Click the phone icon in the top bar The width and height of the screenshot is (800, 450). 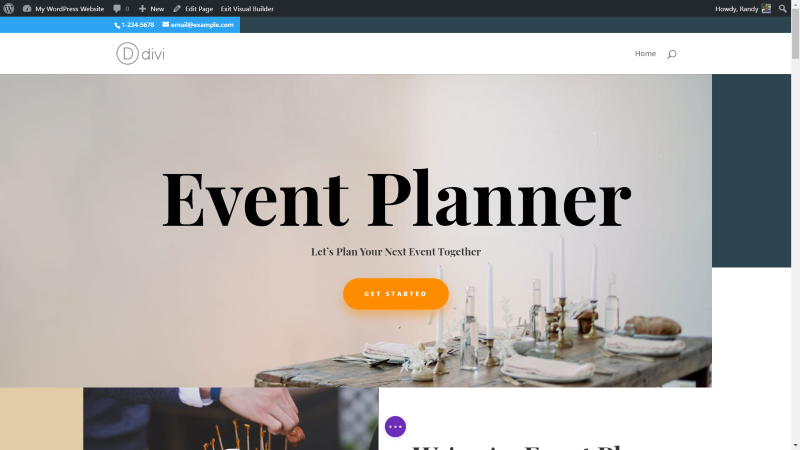117,25
